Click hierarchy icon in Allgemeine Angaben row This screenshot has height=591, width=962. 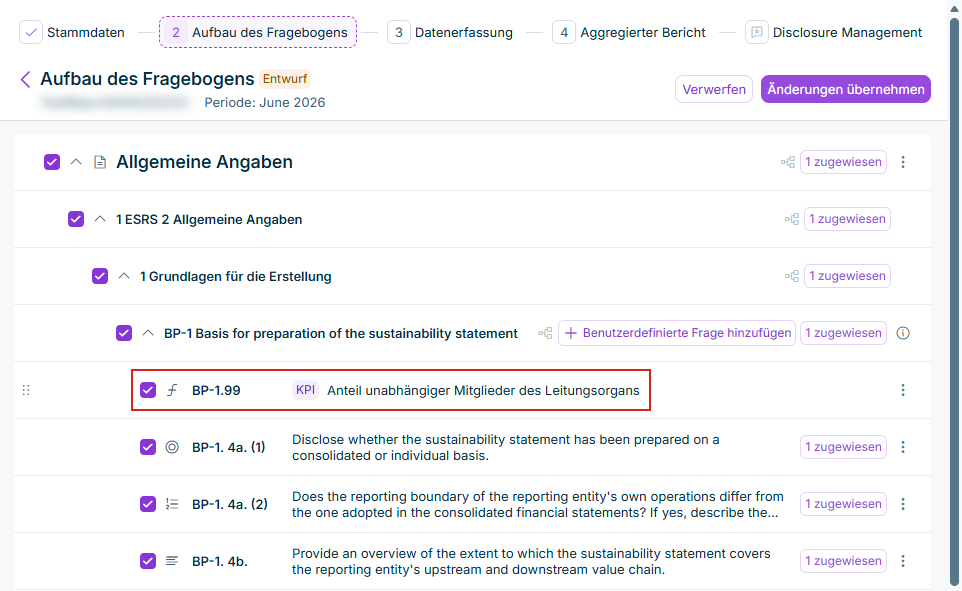(x=788, y=162)
